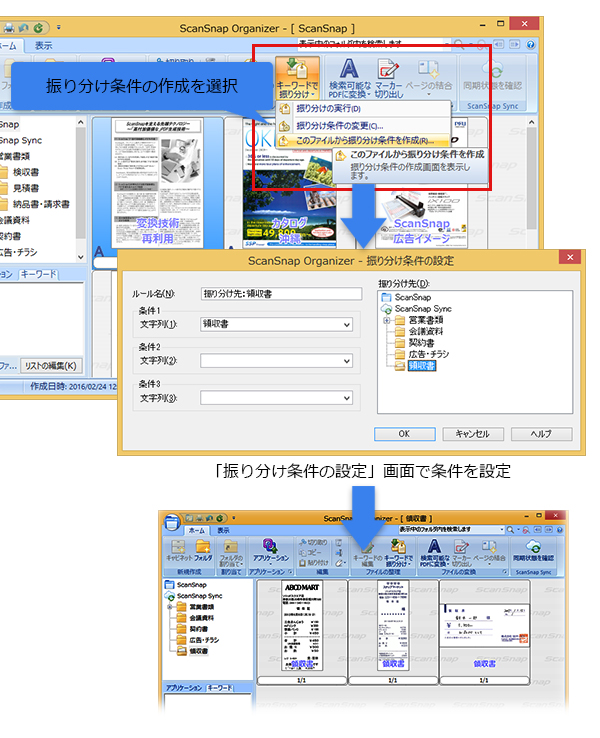Viewport: 600px width, 738px height.
Task: Click フォルダの割り当て icon in 領収書 window
Action: pos(231,553)
